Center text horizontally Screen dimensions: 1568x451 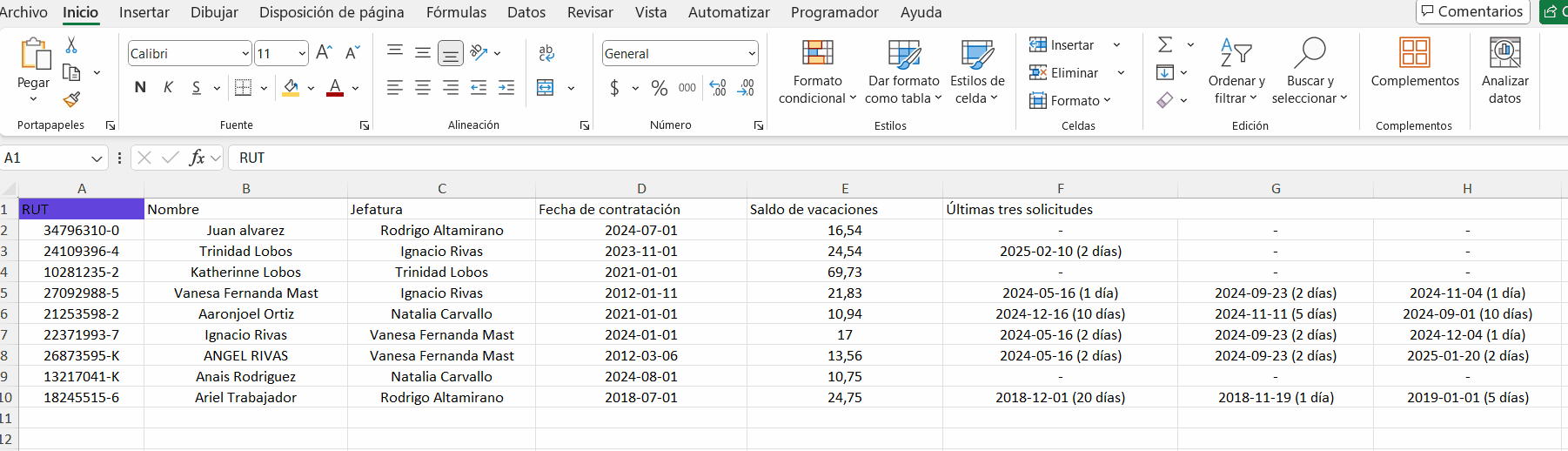pos(423,87)
